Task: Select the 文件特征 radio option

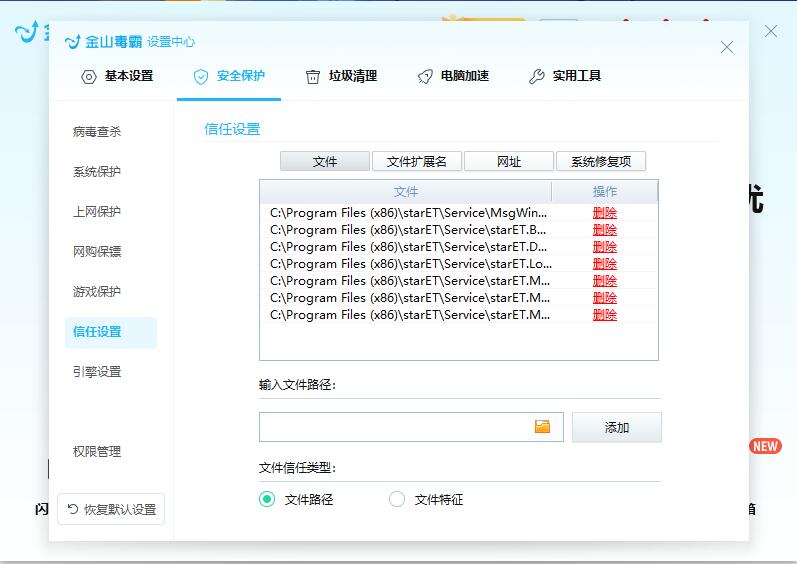Action: click(426, 499)
